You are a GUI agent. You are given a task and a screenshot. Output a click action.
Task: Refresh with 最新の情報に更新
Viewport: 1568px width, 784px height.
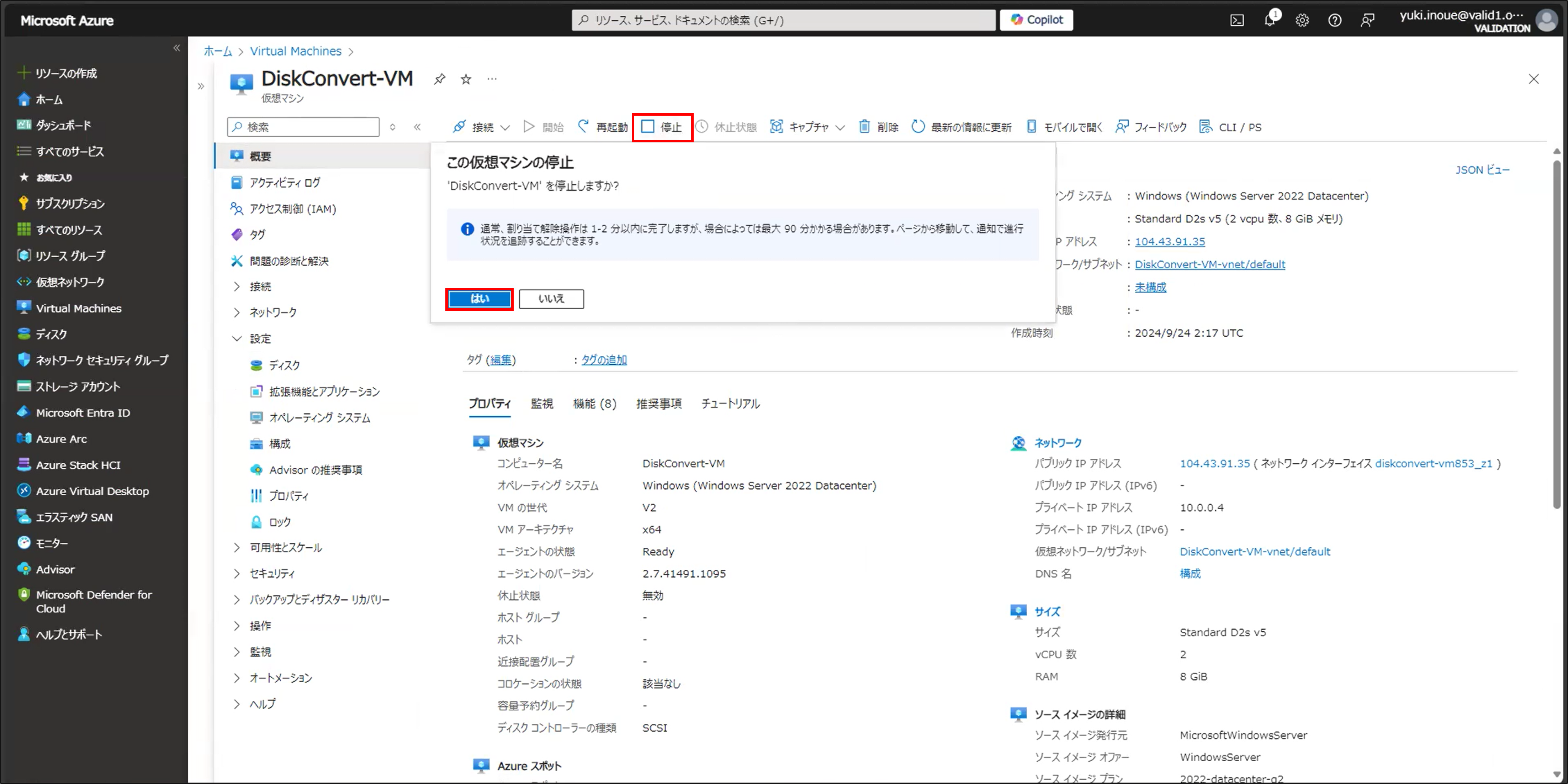pyautogui.click(x=962, y=127)
